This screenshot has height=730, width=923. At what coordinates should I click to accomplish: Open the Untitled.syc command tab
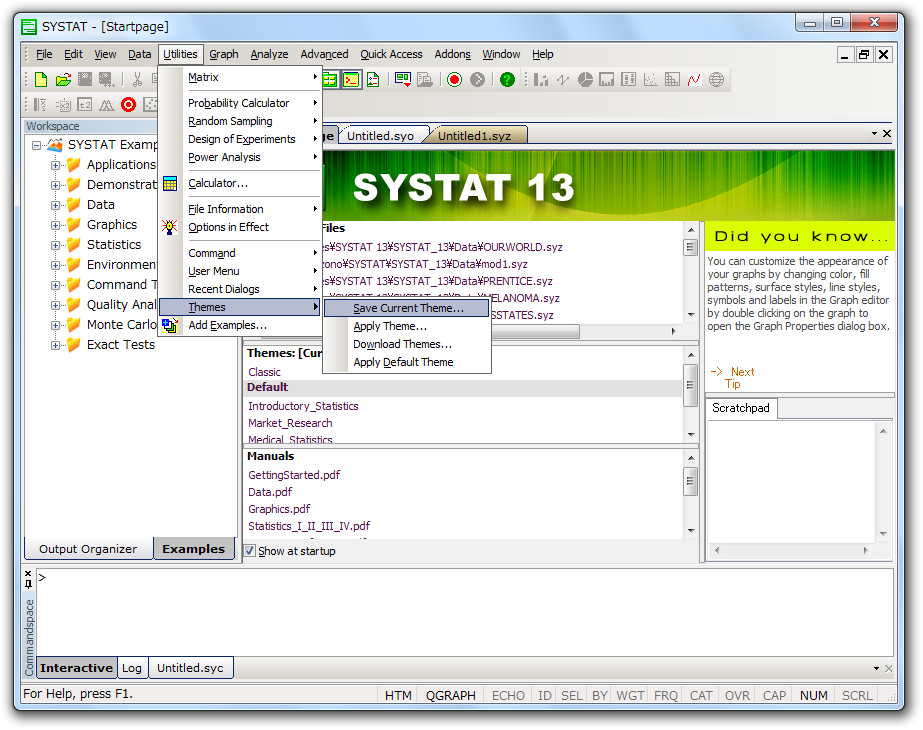tap(190, 668)
